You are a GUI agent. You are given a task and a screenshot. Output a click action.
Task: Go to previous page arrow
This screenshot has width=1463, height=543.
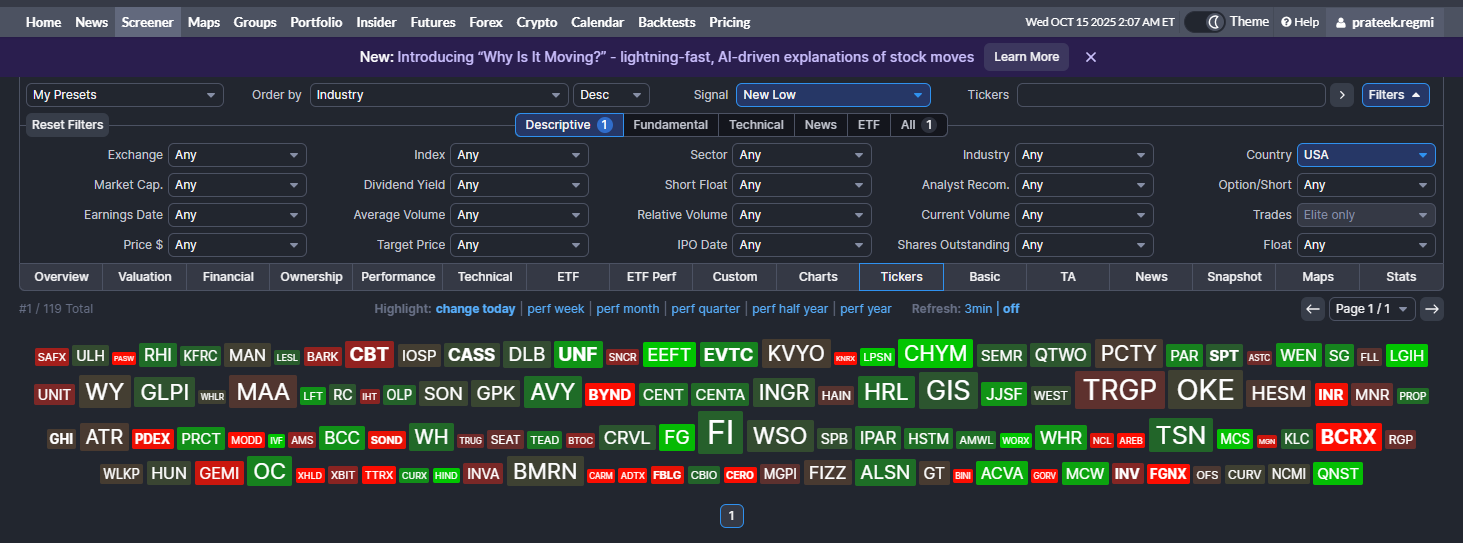(x=1313, y=309)
